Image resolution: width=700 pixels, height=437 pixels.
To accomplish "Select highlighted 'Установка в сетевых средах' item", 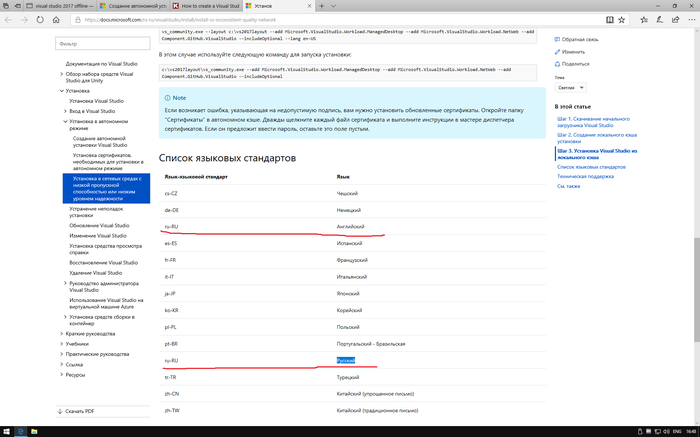I will pos(106,188).
